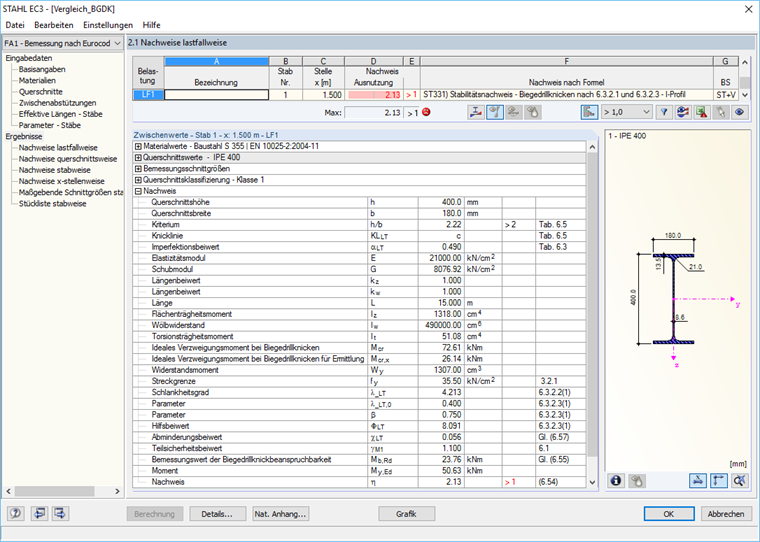Select Nachweise lastfallweise in the navigator
Viewport: 760px width, 542px height.
58,148
